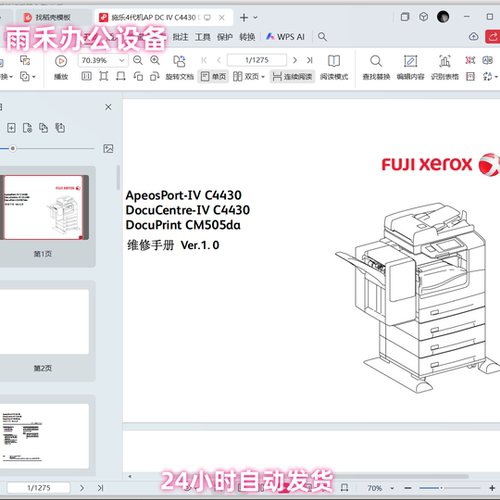Go to first page arrow in toolbar
500x500 pixels.
tap(204, 60)
